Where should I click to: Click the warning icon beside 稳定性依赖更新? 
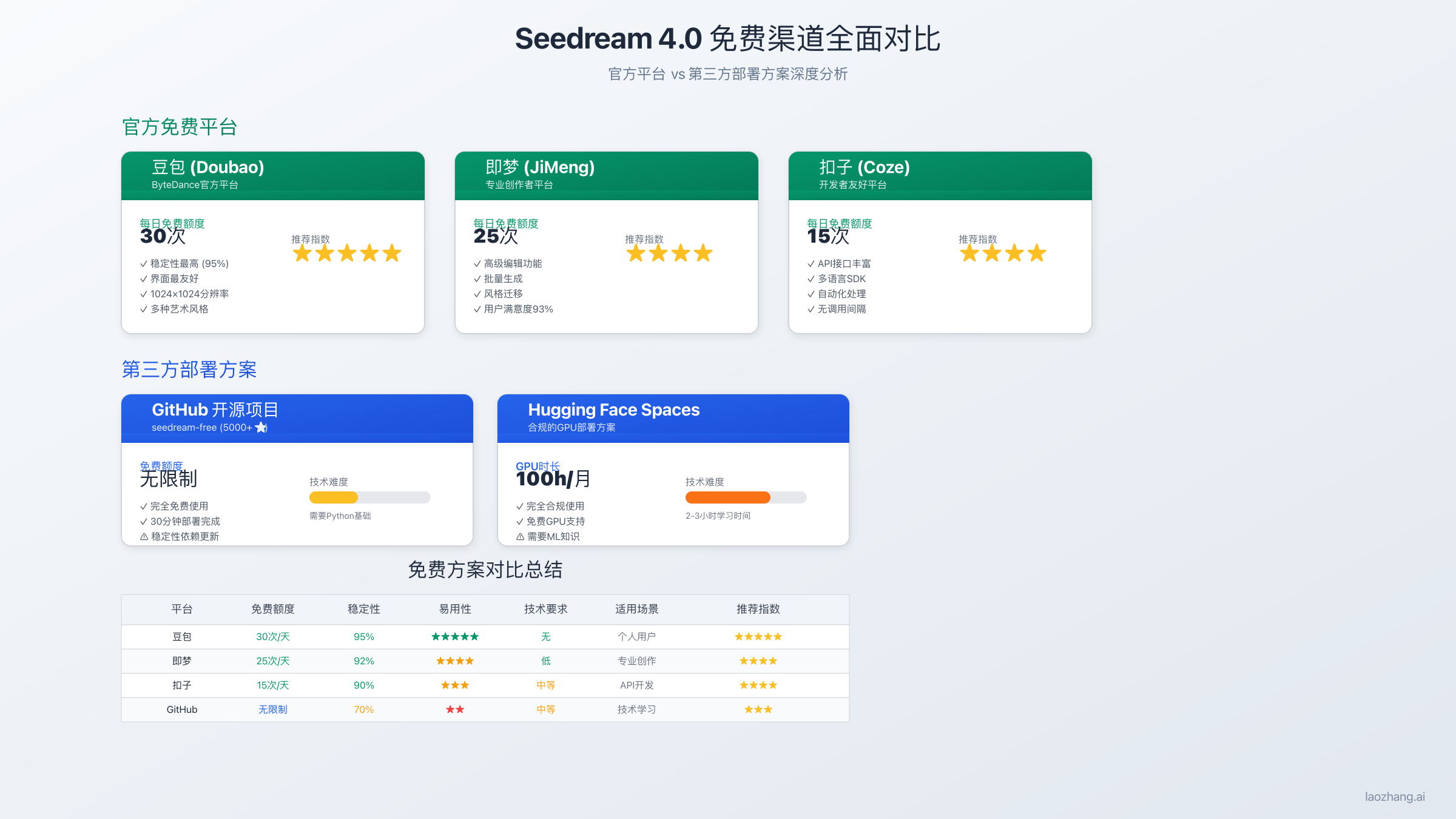(x=144, y=537)
